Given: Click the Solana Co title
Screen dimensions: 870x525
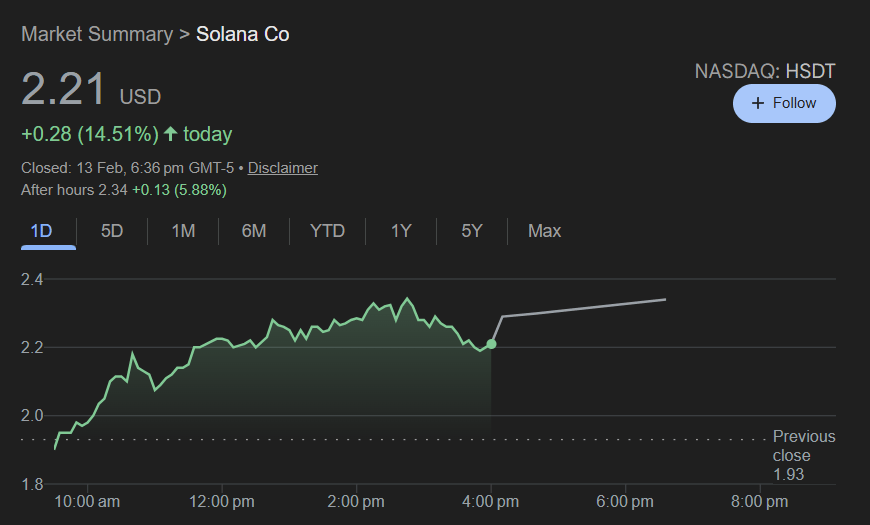Looking at the screenshot, I should [x=243, y=34].
